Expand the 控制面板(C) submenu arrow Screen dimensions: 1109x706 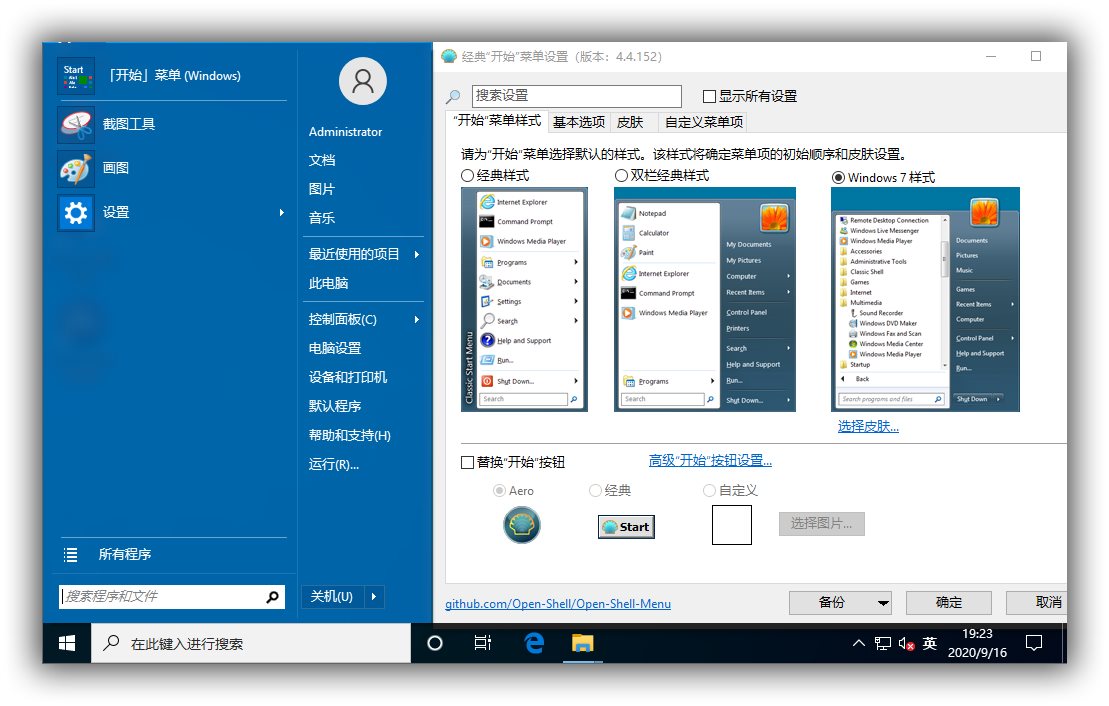click(x=417, y=320)
